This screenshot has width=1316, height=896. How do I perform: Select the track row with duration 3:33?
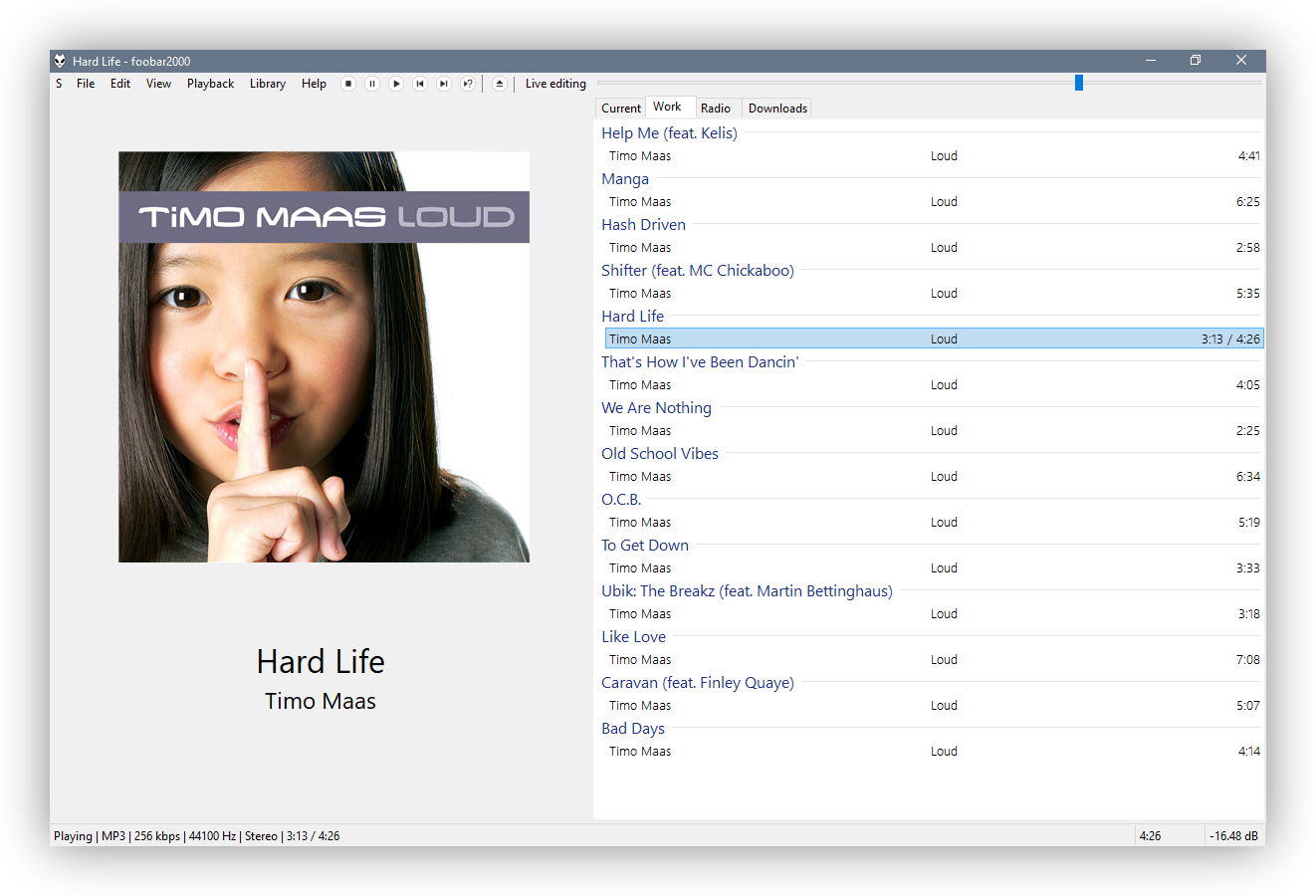(x=934, y=567)
